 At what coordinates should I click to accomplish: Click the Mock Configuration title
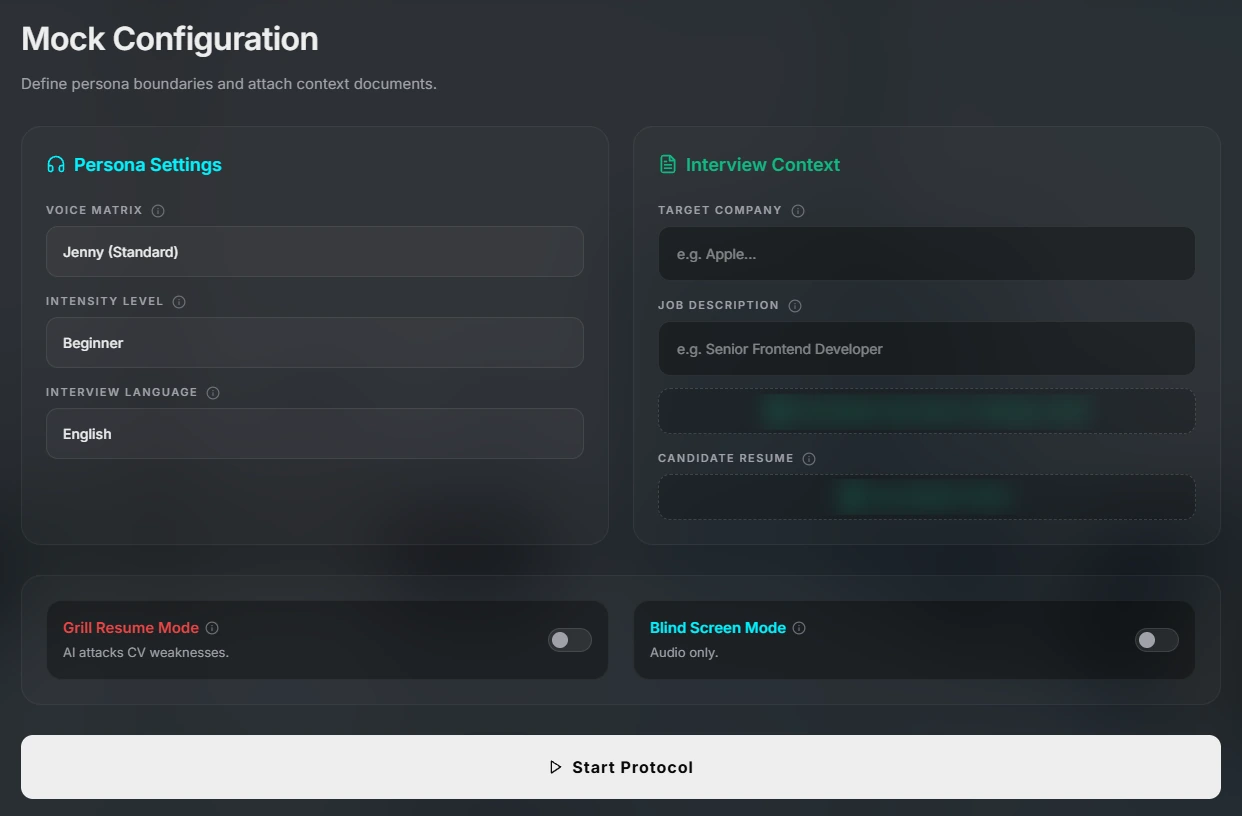170,39
